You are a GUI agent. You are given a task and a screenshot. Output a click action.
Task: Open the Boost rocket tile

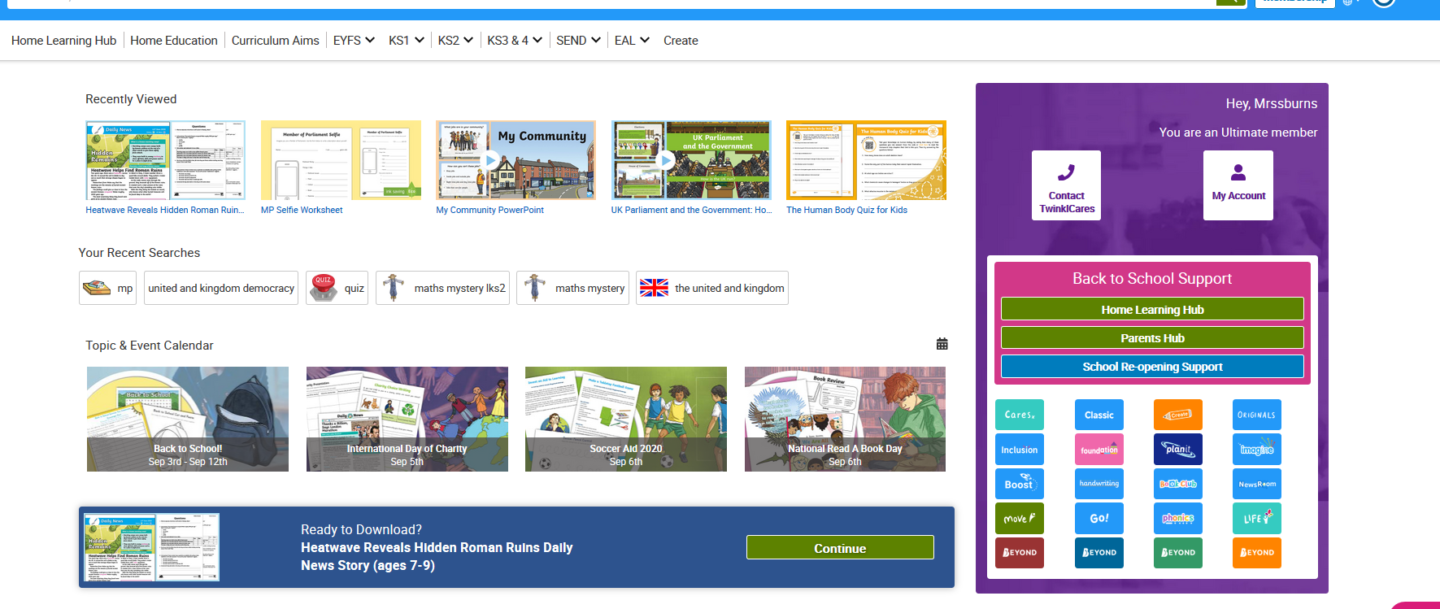point(1019,484)
